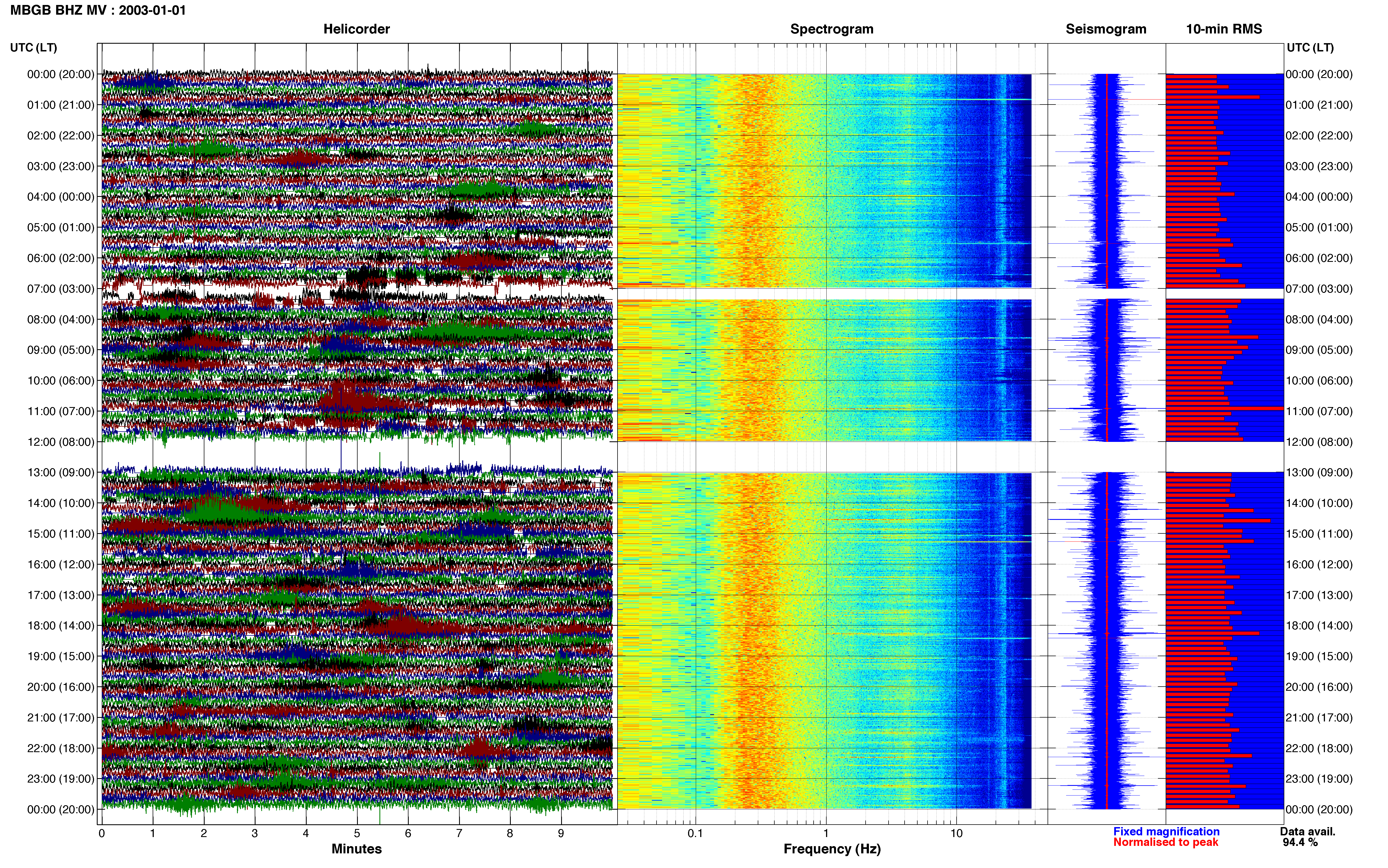
Task: Click the Spectrogram panel heading
Action: (x=832, y=29)
